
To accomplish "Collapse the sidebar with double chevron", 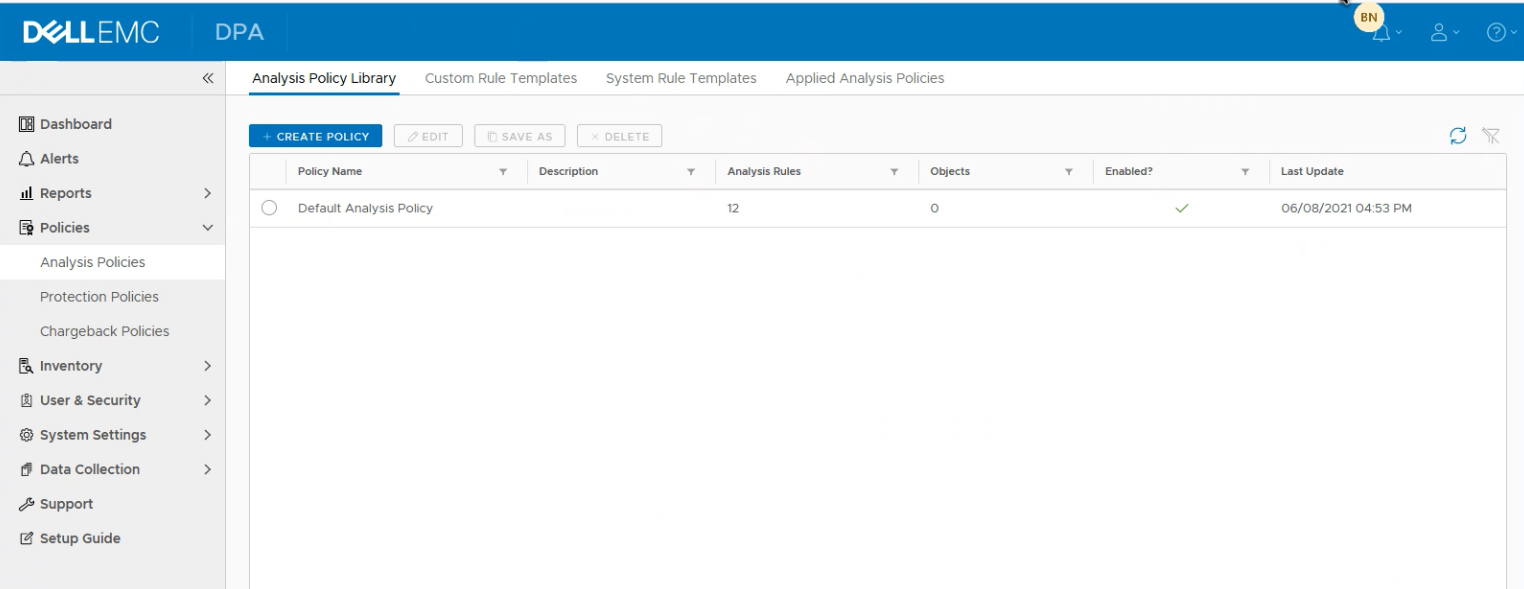I will coord(208,78).
